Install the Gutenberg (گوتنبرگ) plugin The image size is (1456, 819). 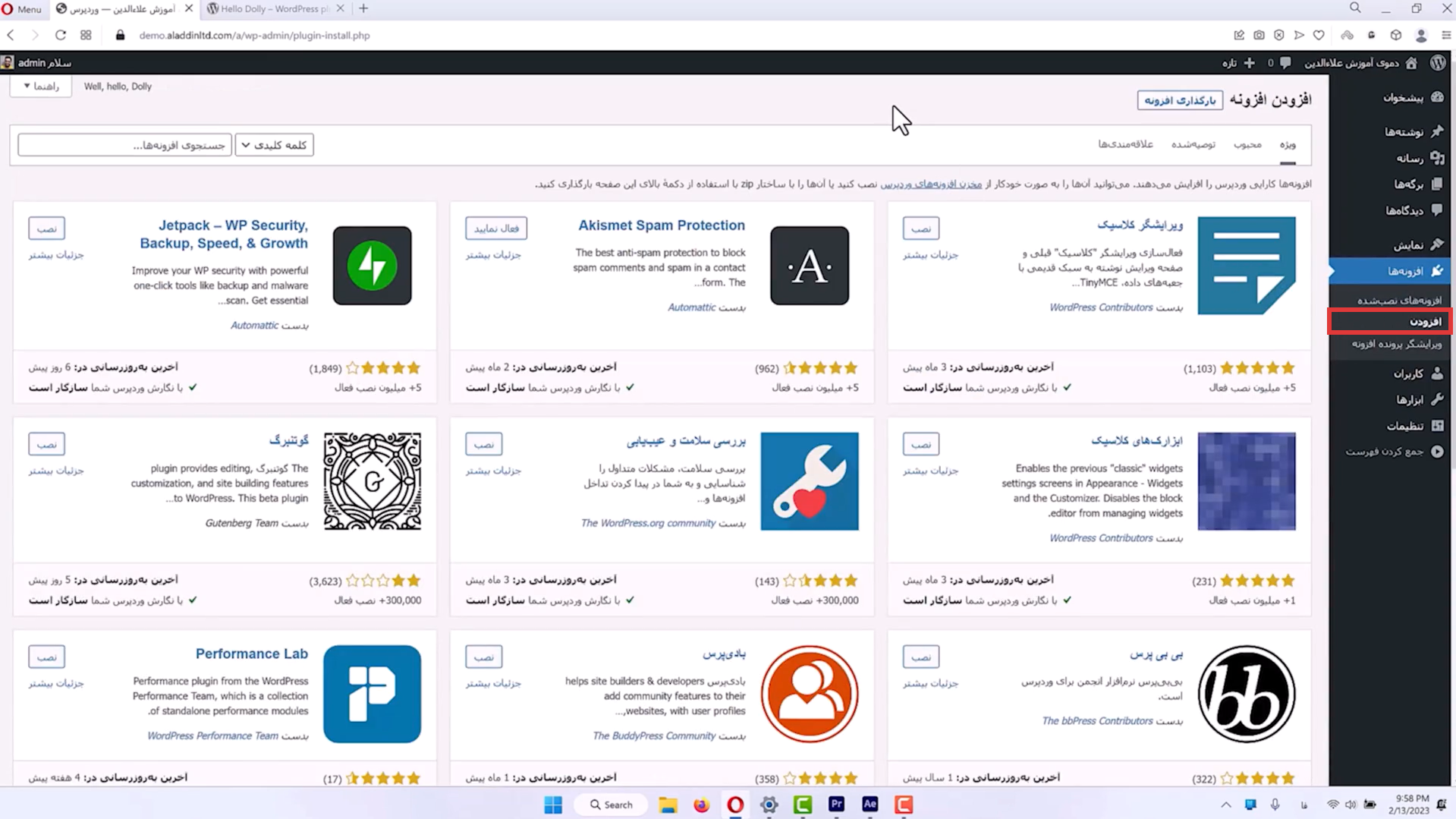pos(46,444)
